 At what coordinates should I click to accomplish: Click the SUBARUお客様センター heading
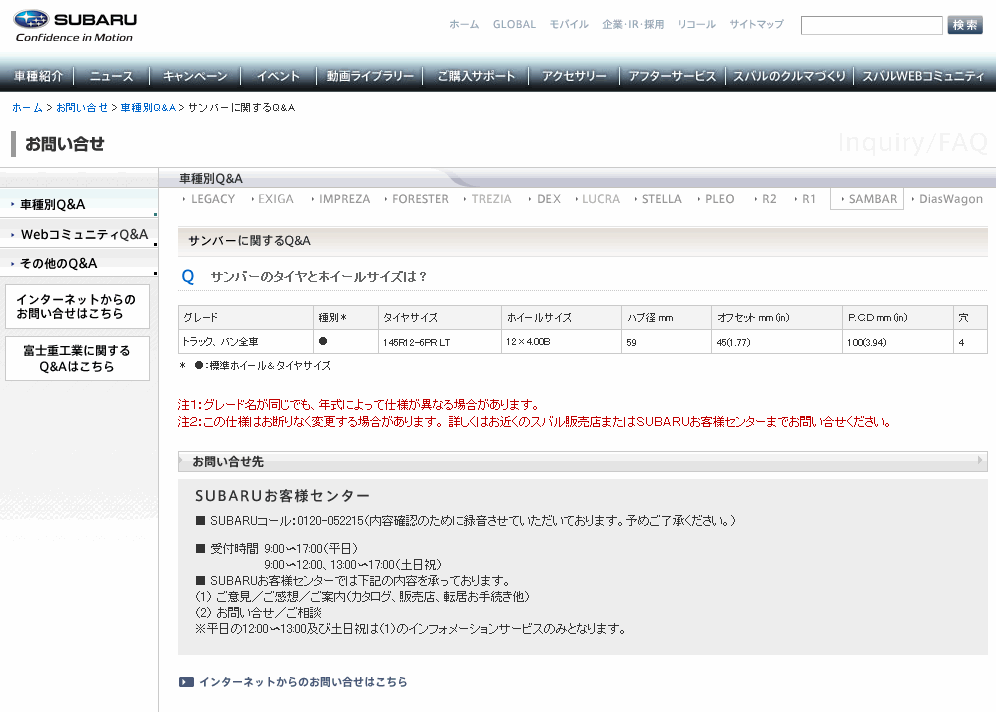(x=283, y=496)
